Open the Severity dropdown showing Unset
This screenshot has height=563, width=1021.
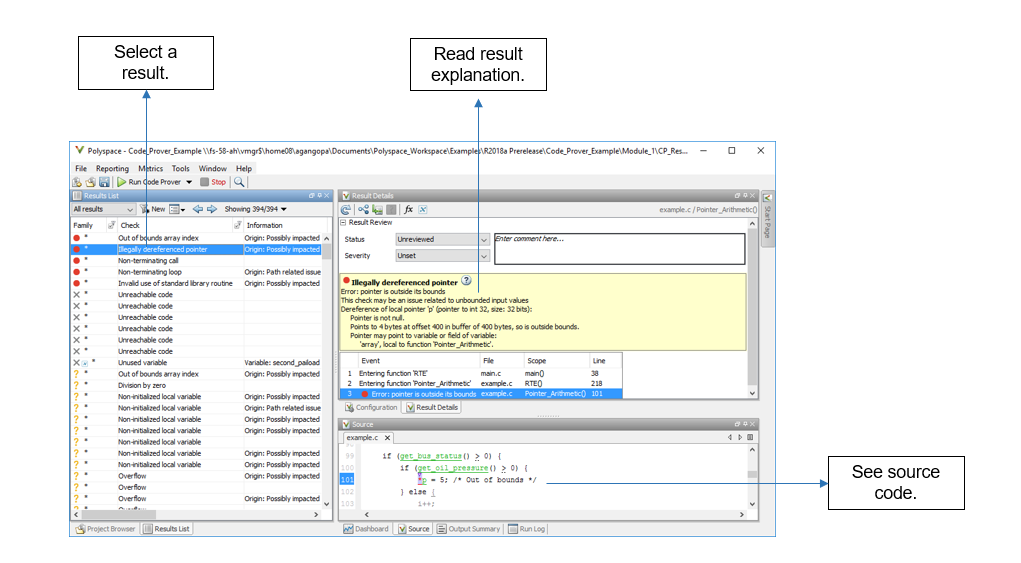442,257
